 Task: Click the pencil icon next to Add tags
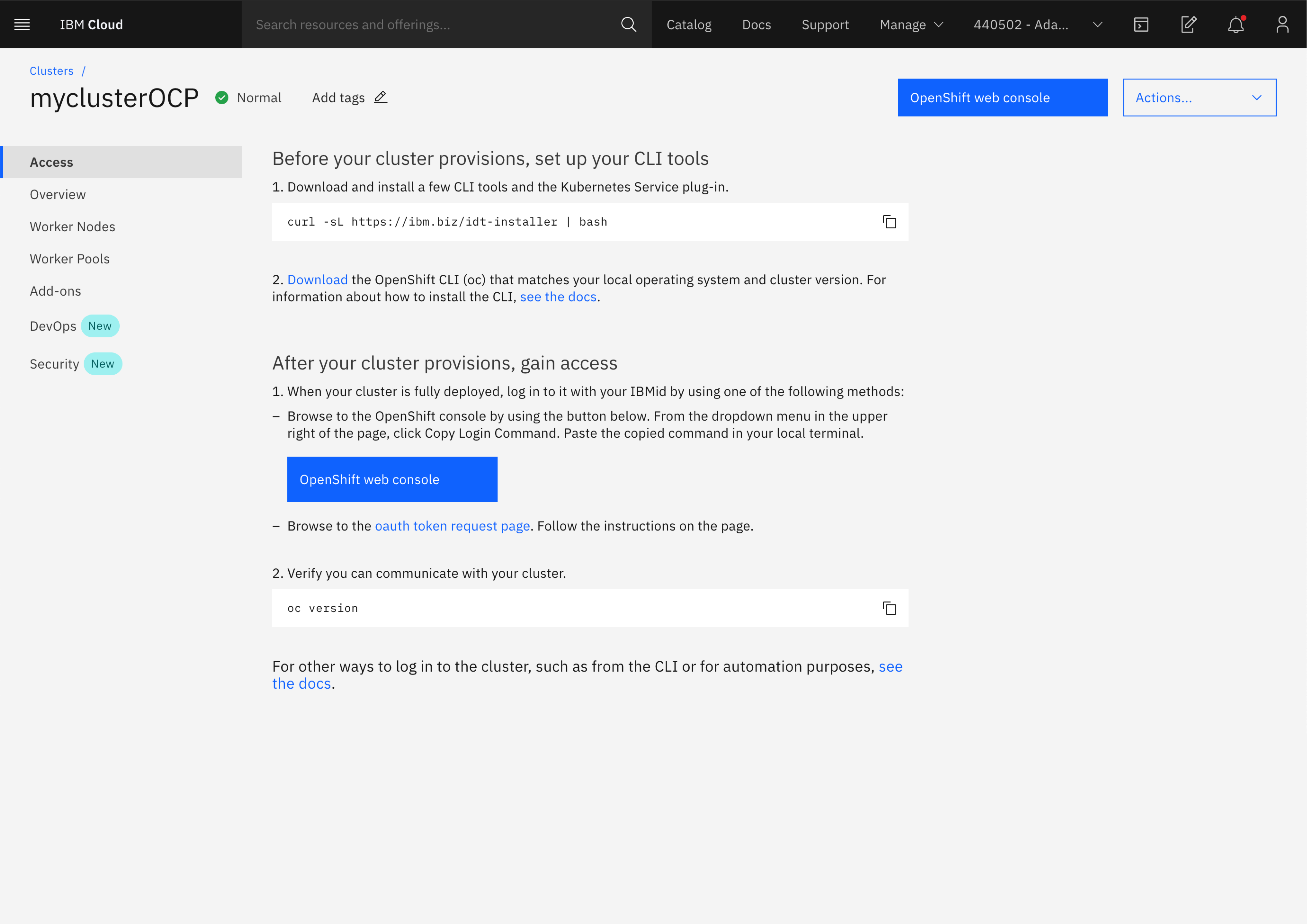[x=381, y=97]
